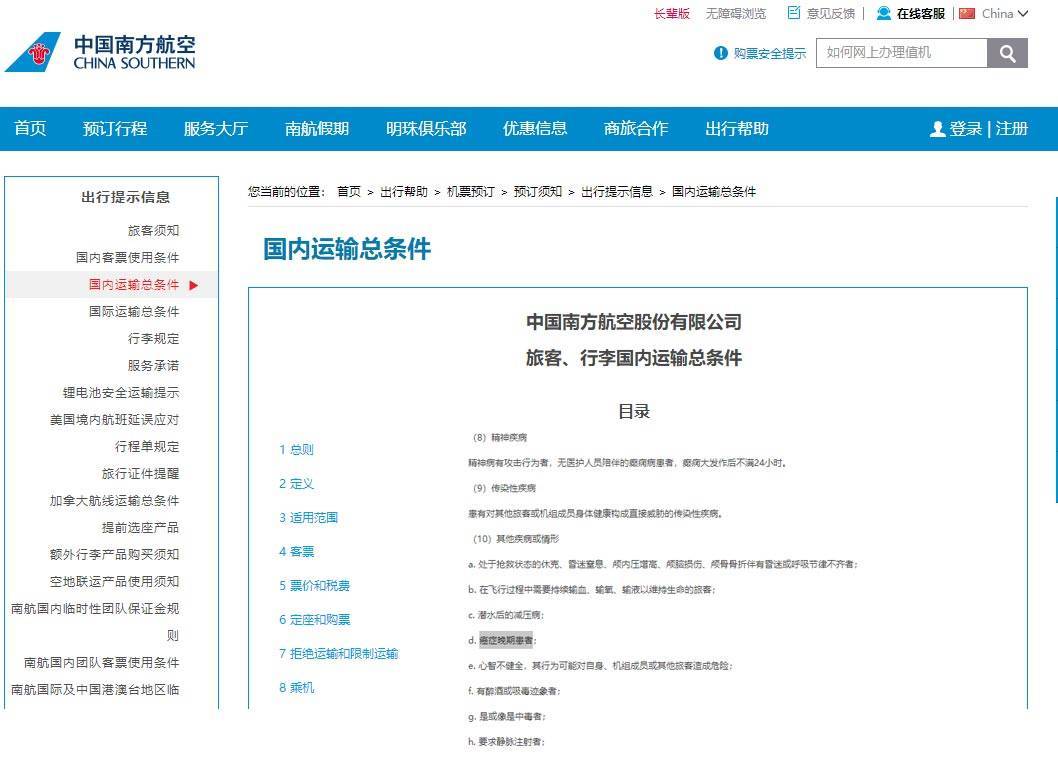Click the 注册 register link
Screen dimensions: 1058x757
coord(1012,129)
